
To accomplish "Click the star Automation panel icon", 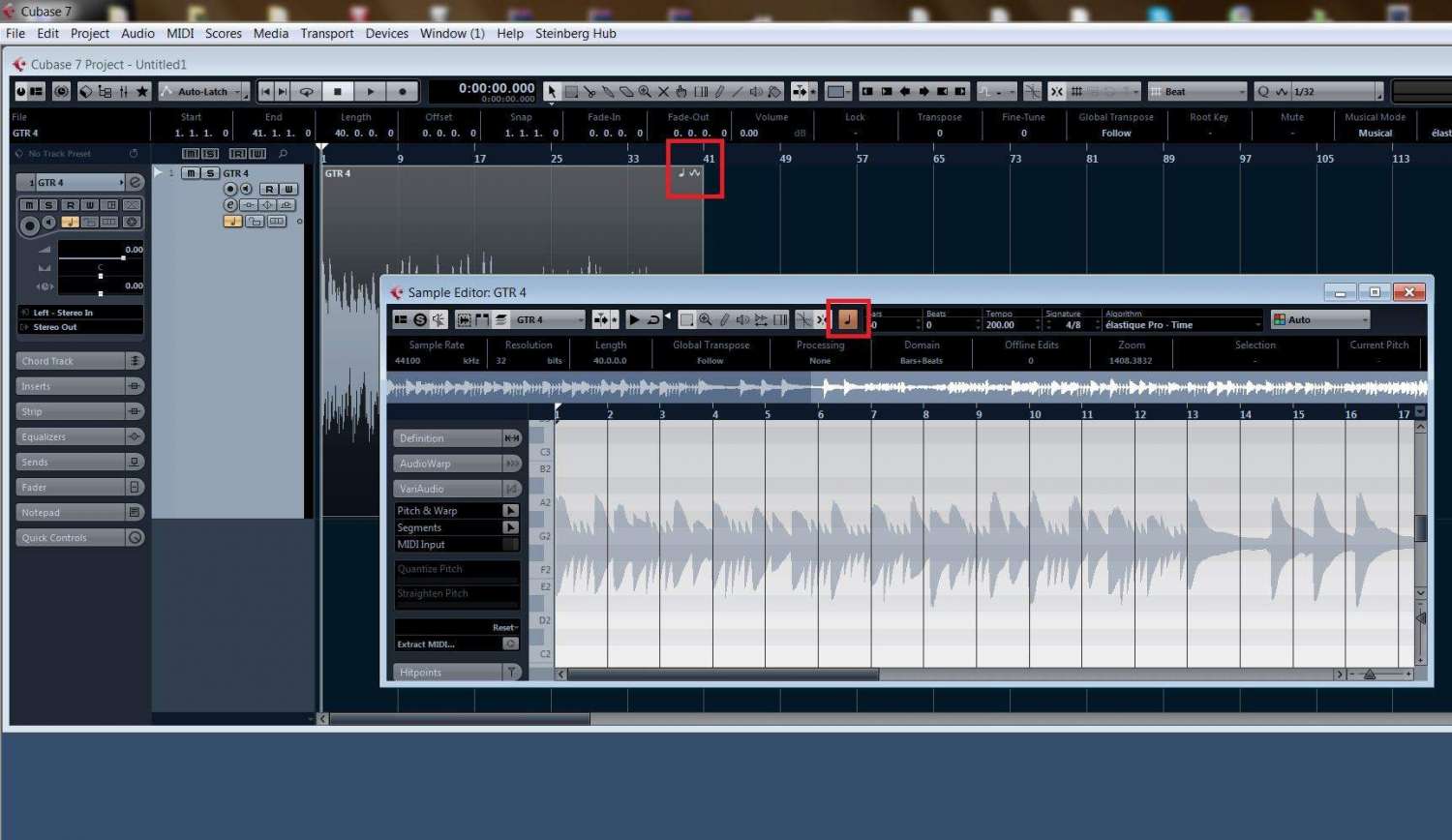I will (x=142, y=92).
